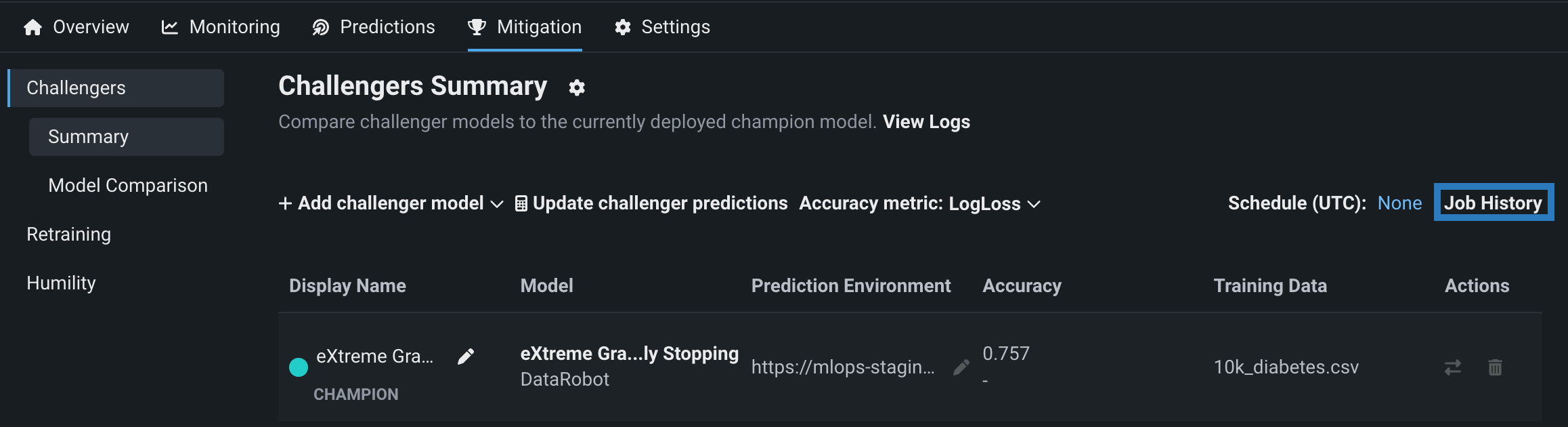The image size is (1568, 427).
Task: Click calculator icon beside Update challenger predictions
Action: pos(521,203)
